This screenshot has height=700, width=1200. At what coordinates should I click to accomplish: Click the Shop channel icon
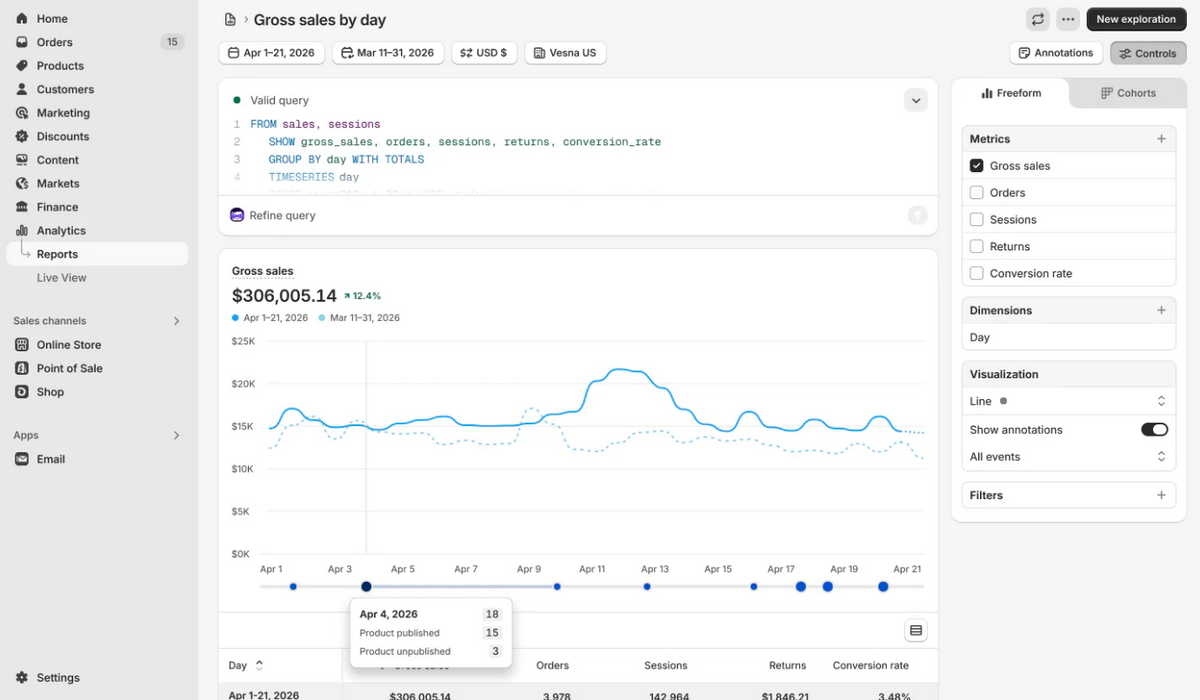[x=22, y=392]
